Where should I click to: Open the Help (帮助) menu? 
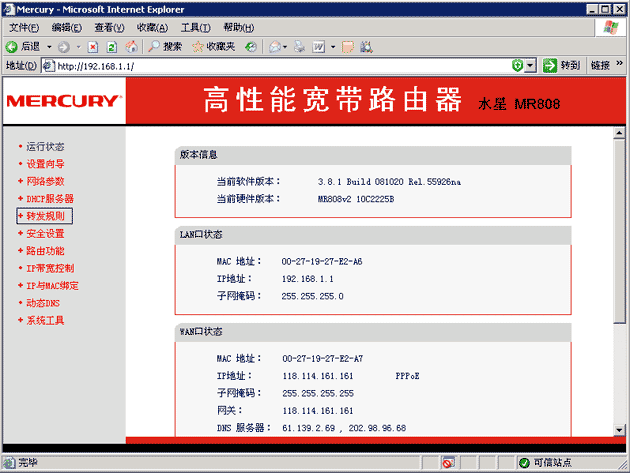[239, 28]
